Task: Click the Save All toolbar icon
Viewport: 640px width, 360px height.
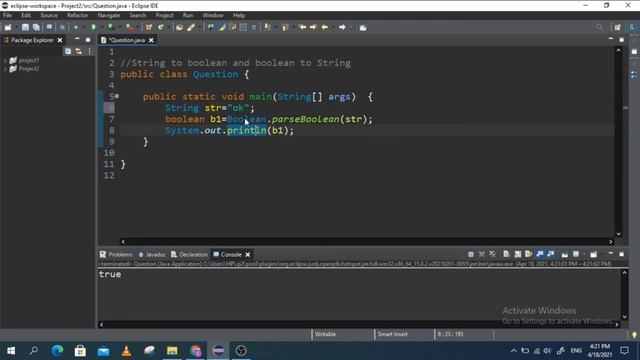Action: [36, 27]
